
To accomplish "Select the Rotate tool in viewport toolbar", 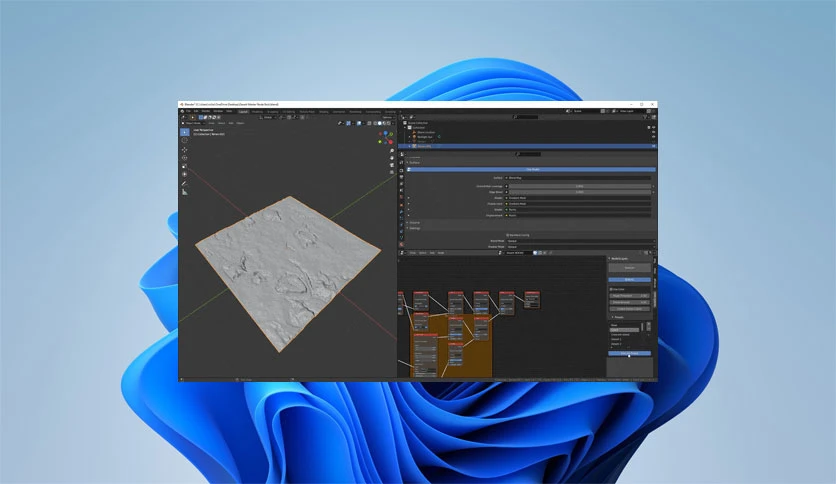I will 184,158.
